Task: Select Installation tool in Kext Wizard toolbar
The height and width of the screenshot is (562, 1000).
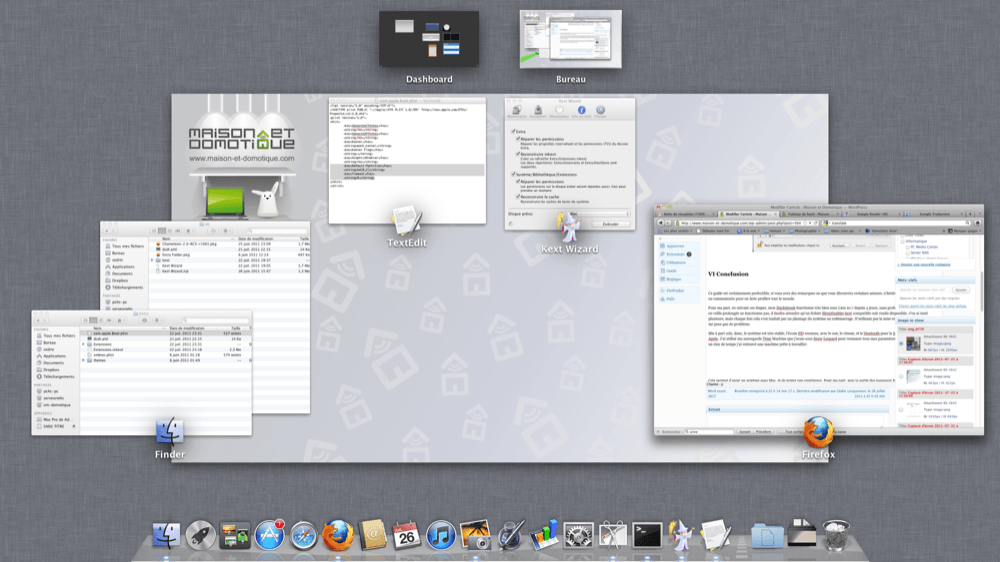Action: [x=538, y=112]
